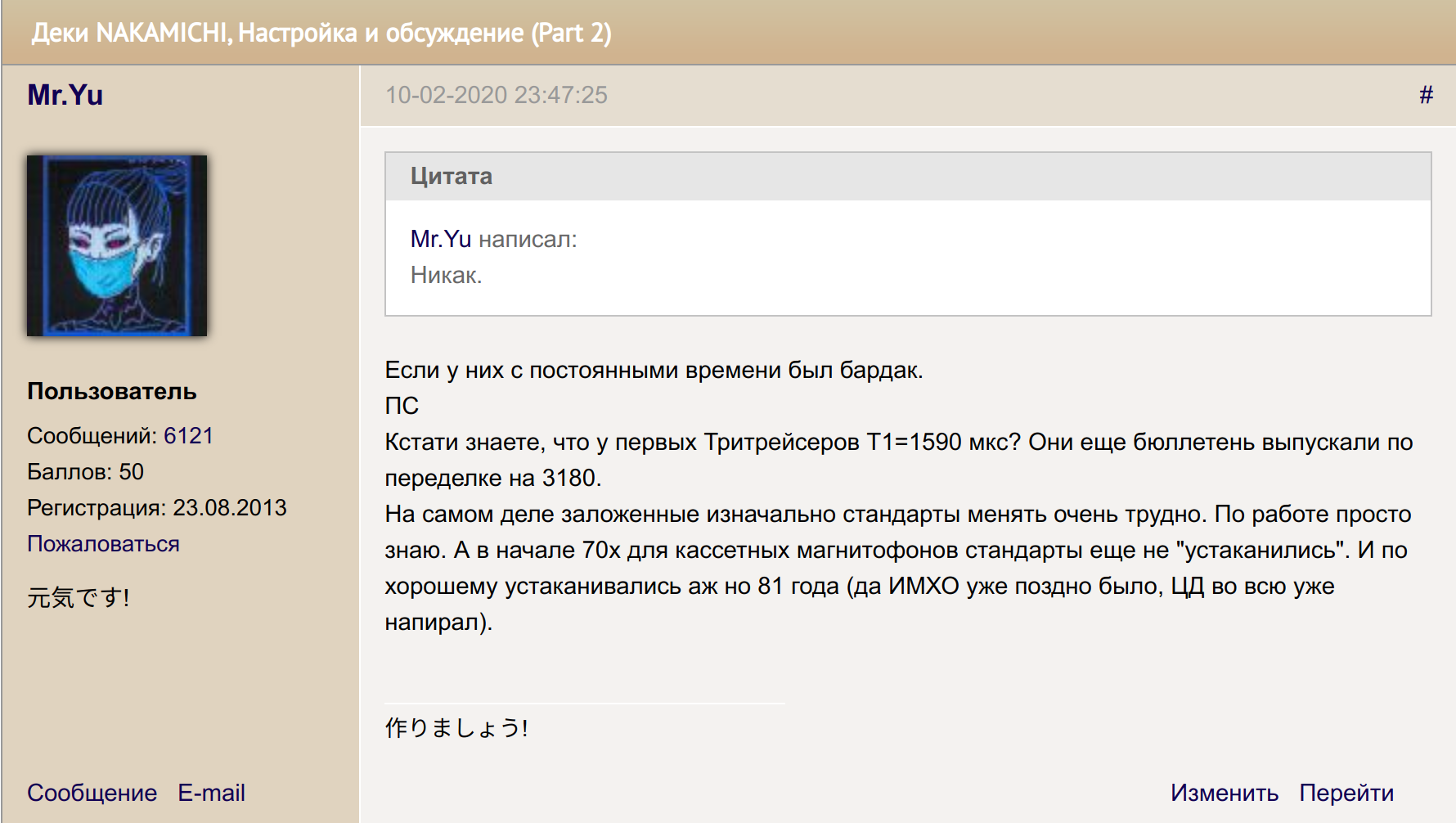Click the E-mail link under profile
1456x823 pixels.
click(211, 793)
